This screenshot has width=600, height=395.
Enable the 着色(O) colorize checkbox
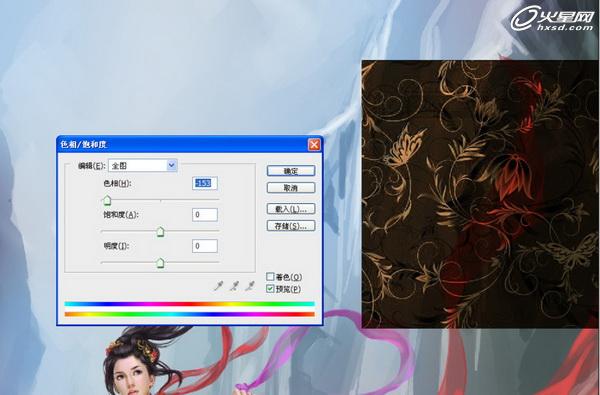pyautogui.click(x=270, y=276)
